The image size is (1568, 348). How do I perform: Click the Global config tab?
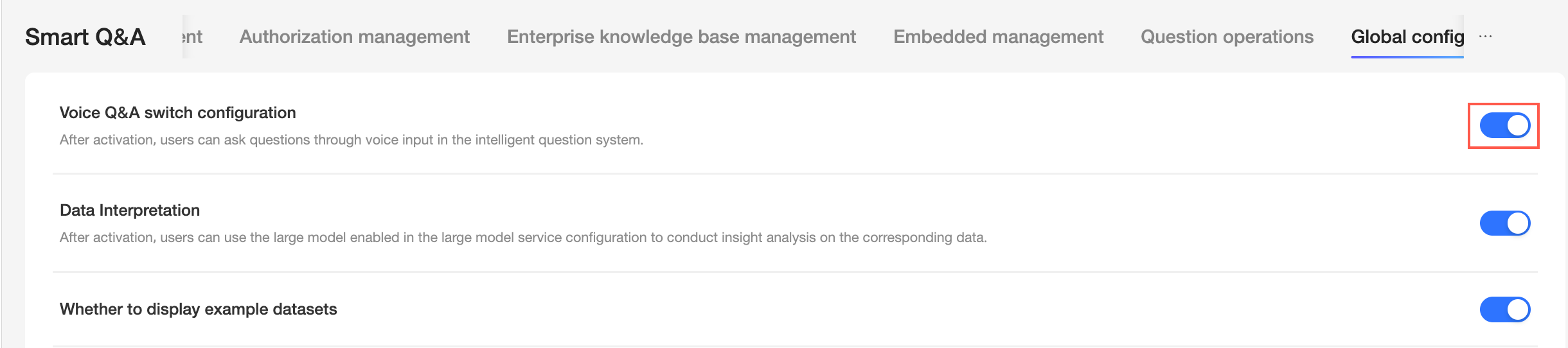[x=1407, y=37]
